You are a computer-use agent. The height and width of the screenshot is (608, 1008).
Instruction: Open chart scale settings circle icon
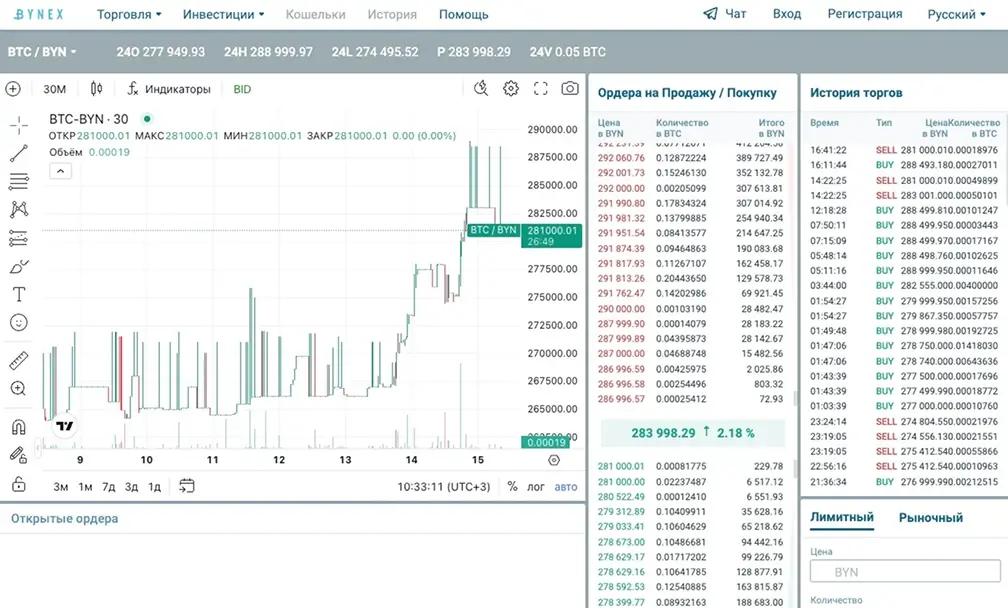pos(554,460)
